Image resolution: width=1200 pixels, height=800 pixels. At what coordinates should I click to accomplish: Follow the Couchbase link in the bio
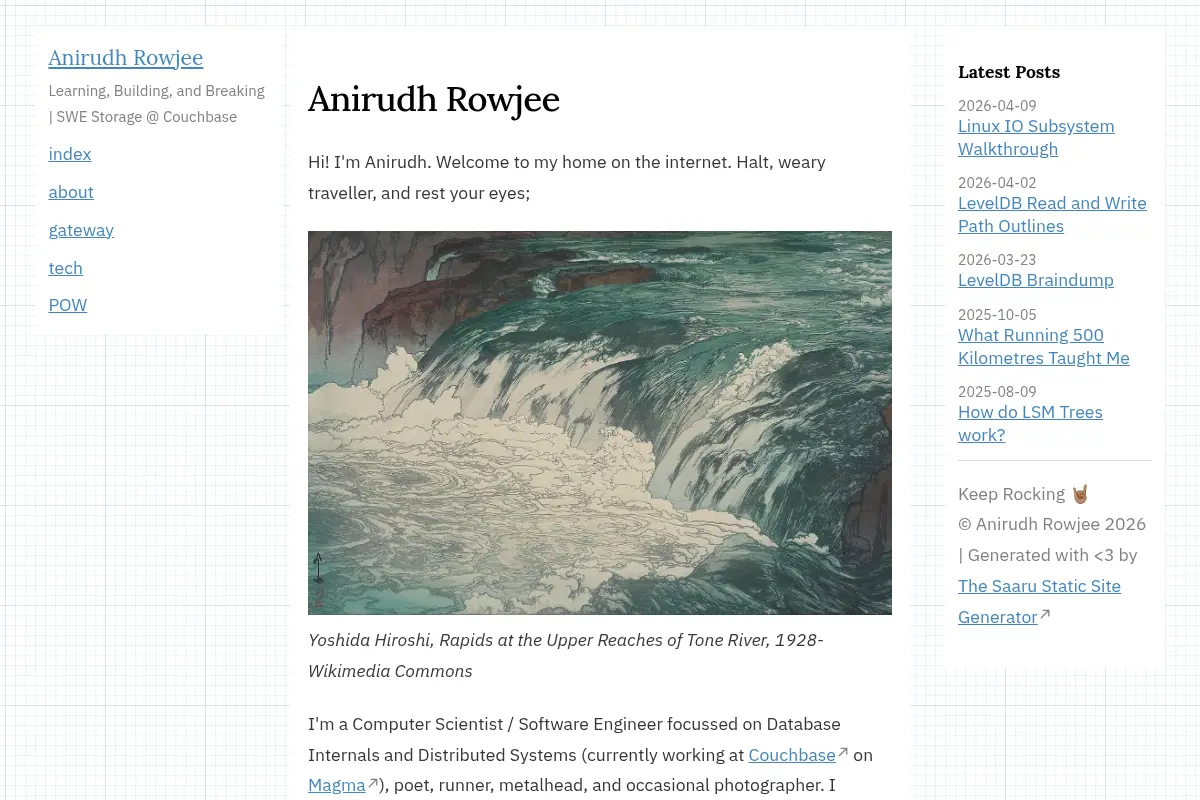point(792,755)
